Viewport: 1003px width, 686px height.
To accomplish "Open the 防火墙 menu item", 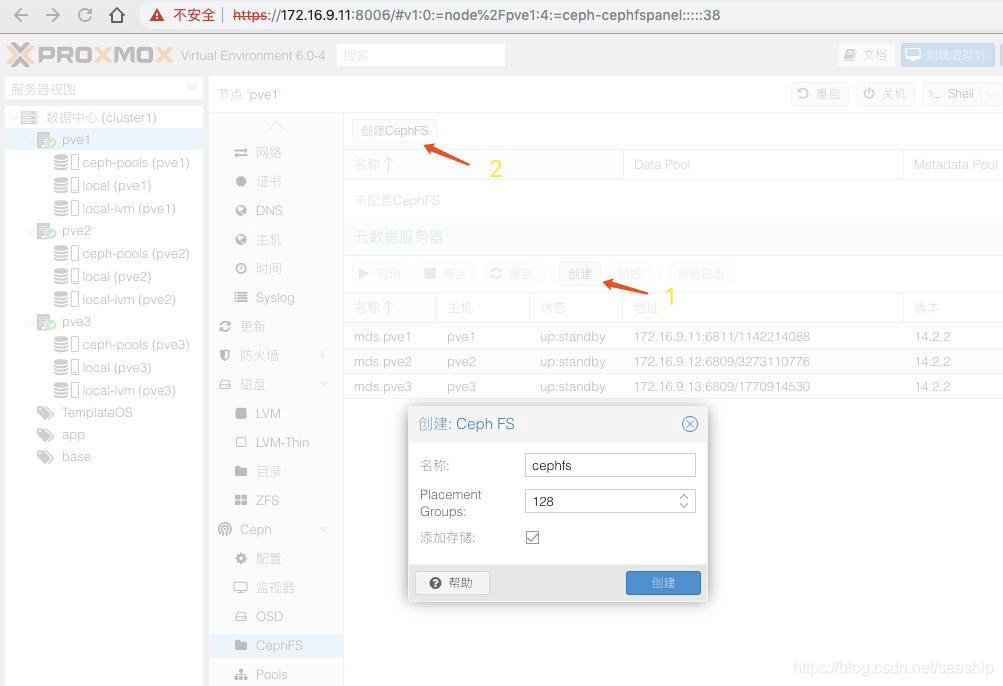I will 276,355.
